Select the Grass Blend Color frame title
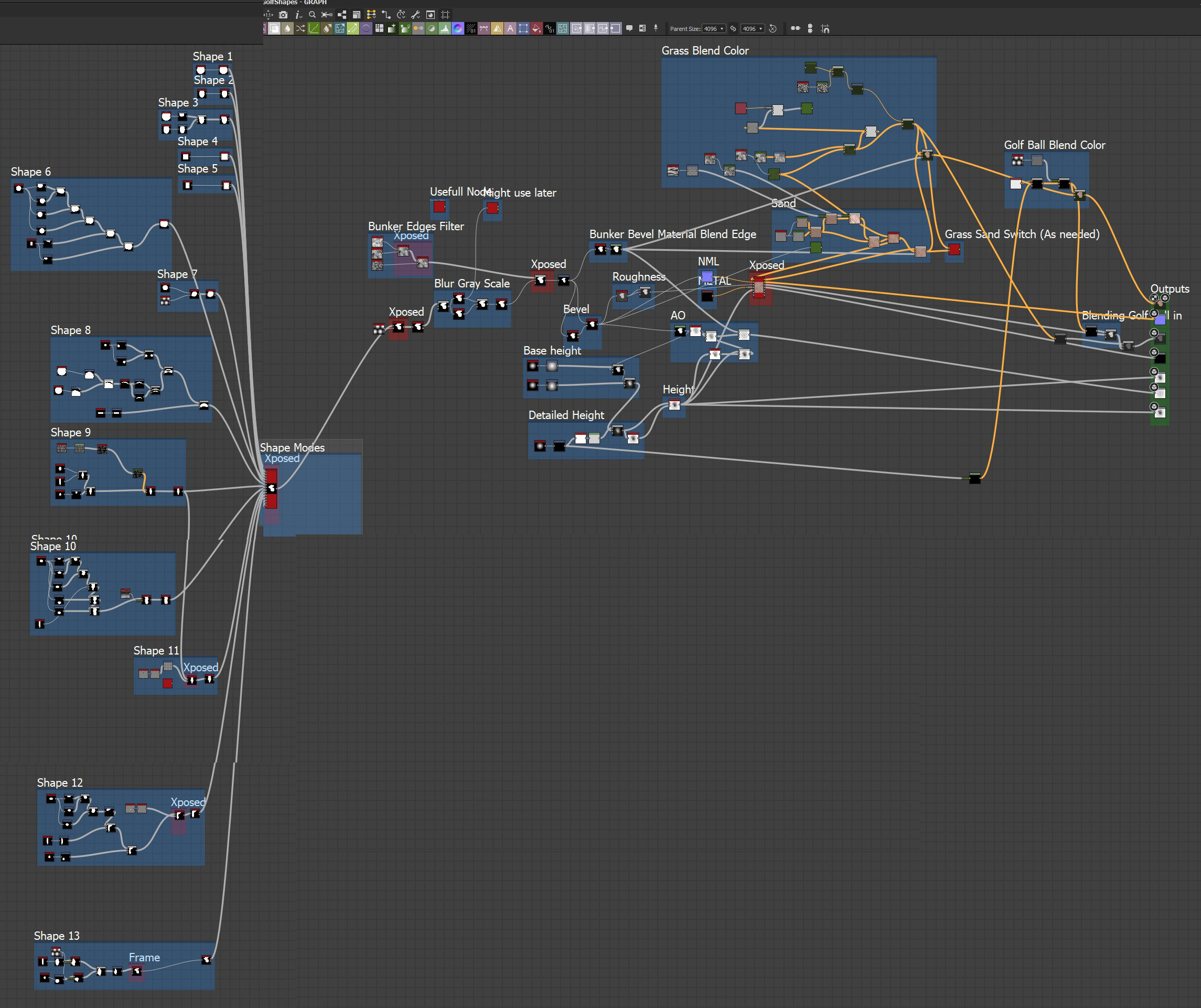This screenshot has width=1201, height=1008. tap(704, 50)
